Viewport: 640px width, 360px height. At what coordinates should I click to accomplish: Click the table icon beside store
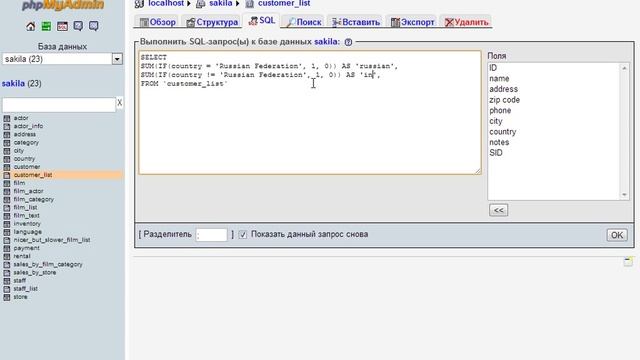coord(7,297)
